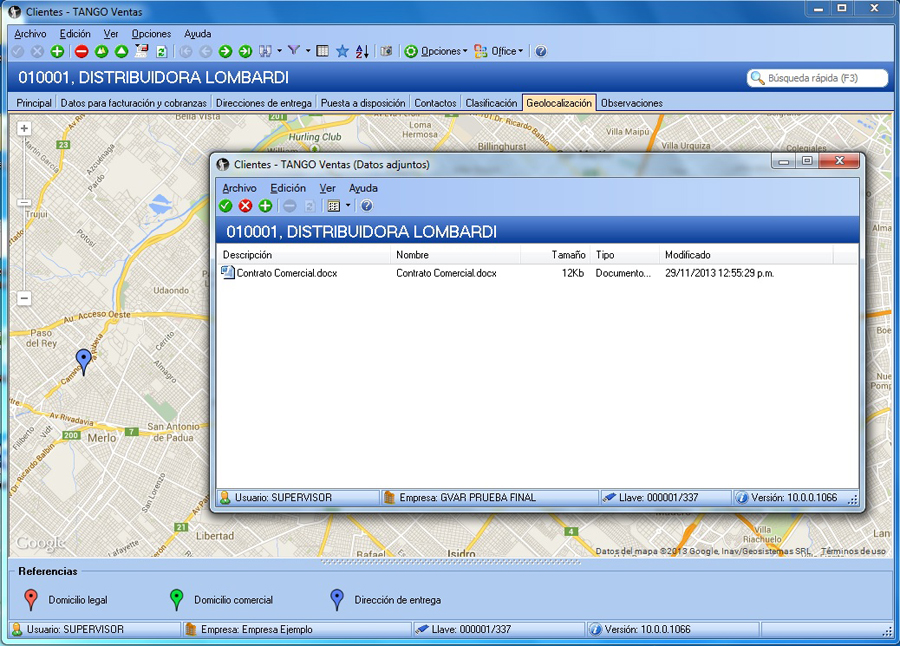Sort attachments by Tamaño column header
Image resolution: width=900 pixels, height=646 pixels.
tap(555, 255)
